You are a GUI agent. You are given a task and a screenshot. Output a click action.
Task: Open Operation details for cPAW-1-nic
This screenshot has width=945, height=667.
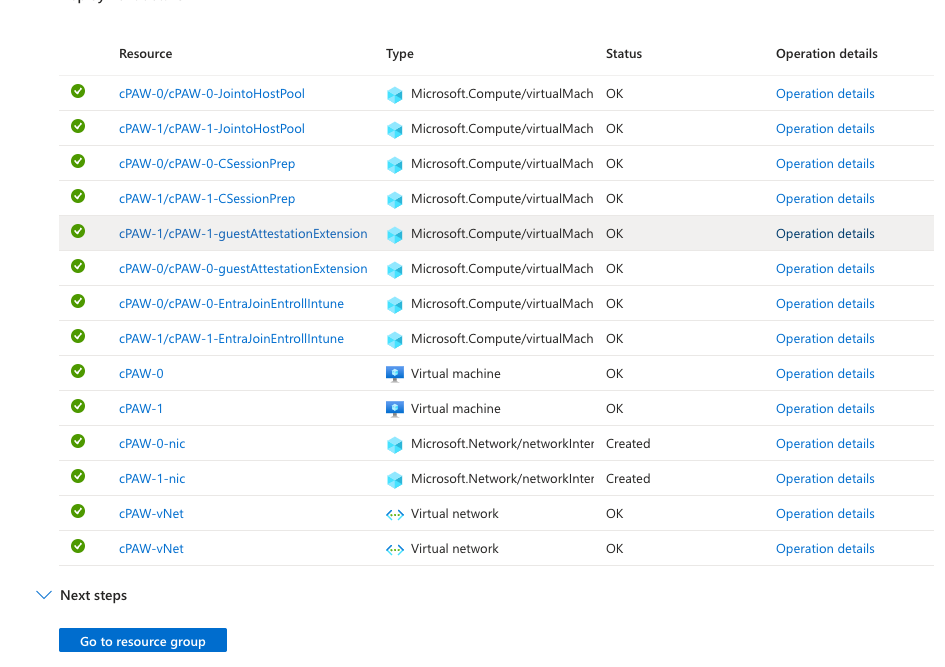point(825,478)
